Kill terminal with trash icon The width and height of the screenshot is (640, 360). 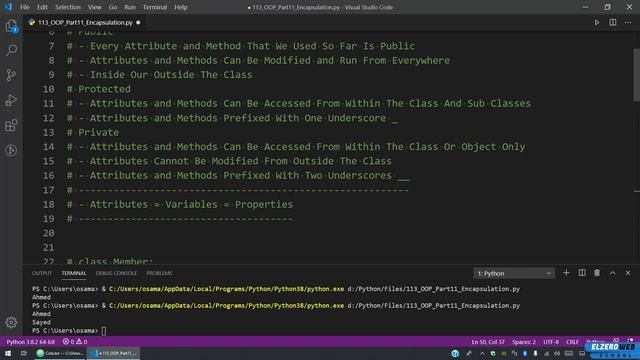pyautogui.click(x=597, y=273)
